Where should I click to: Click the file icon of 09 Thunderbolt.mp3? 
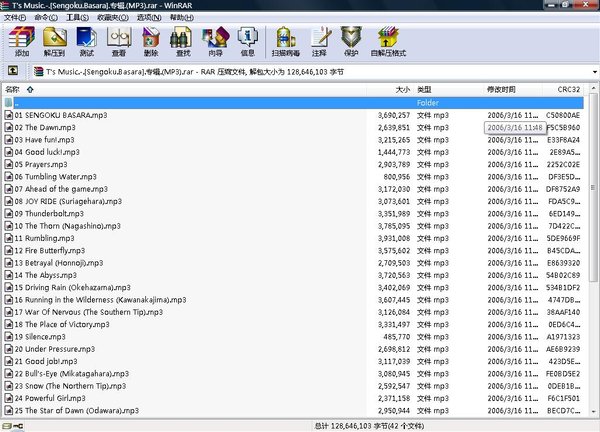tap(8, 214)
